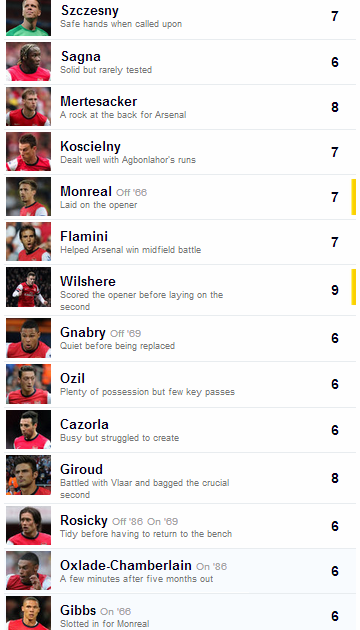Open Giroud's headshot thumbnail

tap(28, 475)
